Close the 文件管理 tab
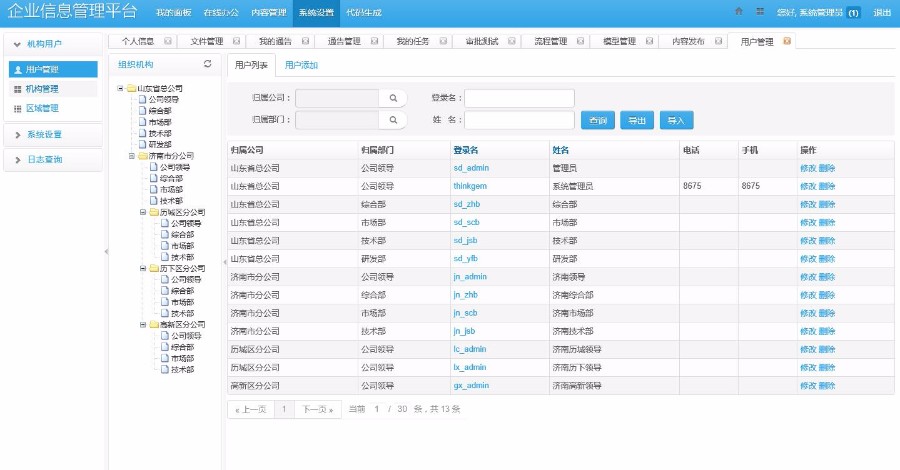900x470 pixels. coord(236,41)
